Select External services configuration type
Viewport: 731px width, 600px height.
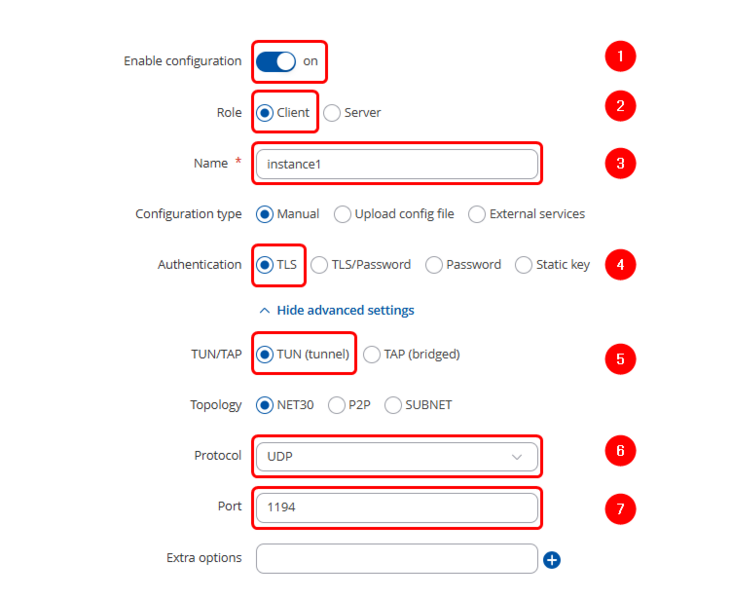(477, 214)
